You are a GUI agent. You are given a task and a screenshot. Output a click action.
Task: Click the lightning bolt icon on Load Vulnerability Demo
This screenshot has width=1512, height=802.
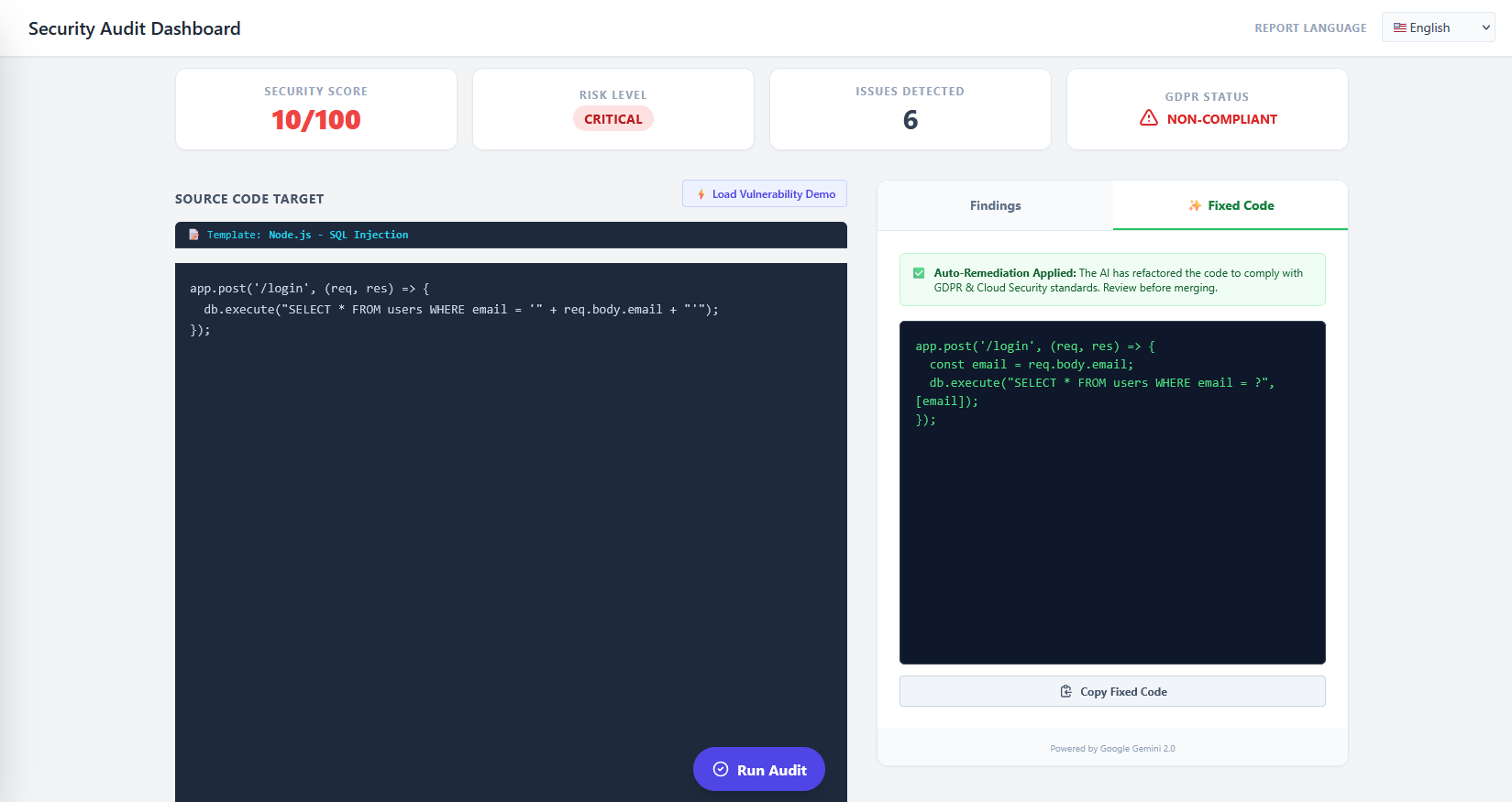click(x=701, y=194)
